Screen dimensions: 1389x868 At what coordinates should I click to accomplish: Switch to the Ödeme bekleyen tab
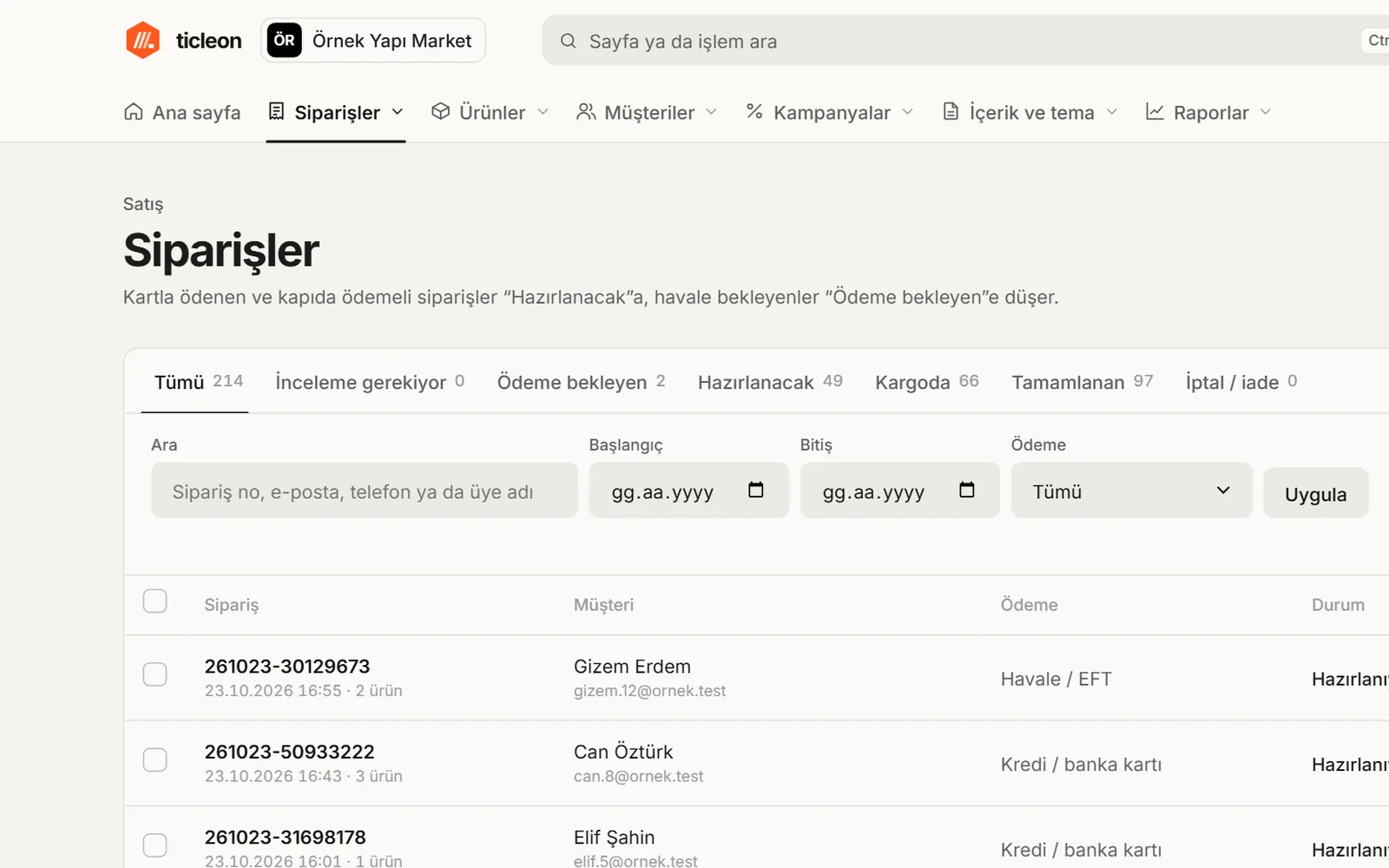(581, 382)
